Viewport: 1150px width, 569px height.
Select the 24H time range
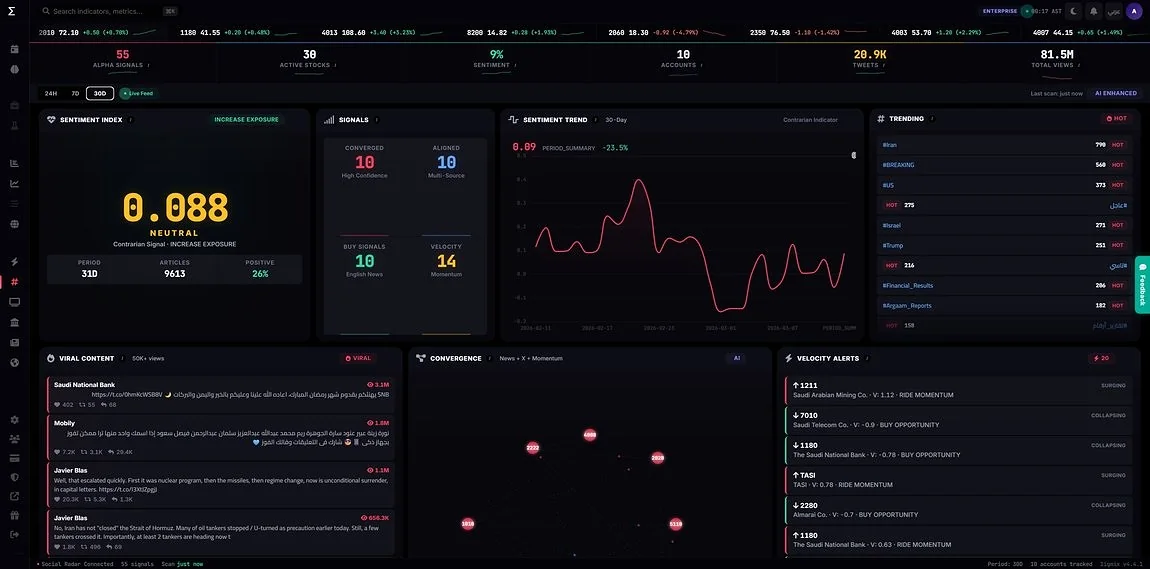click(x=51, y=93)
